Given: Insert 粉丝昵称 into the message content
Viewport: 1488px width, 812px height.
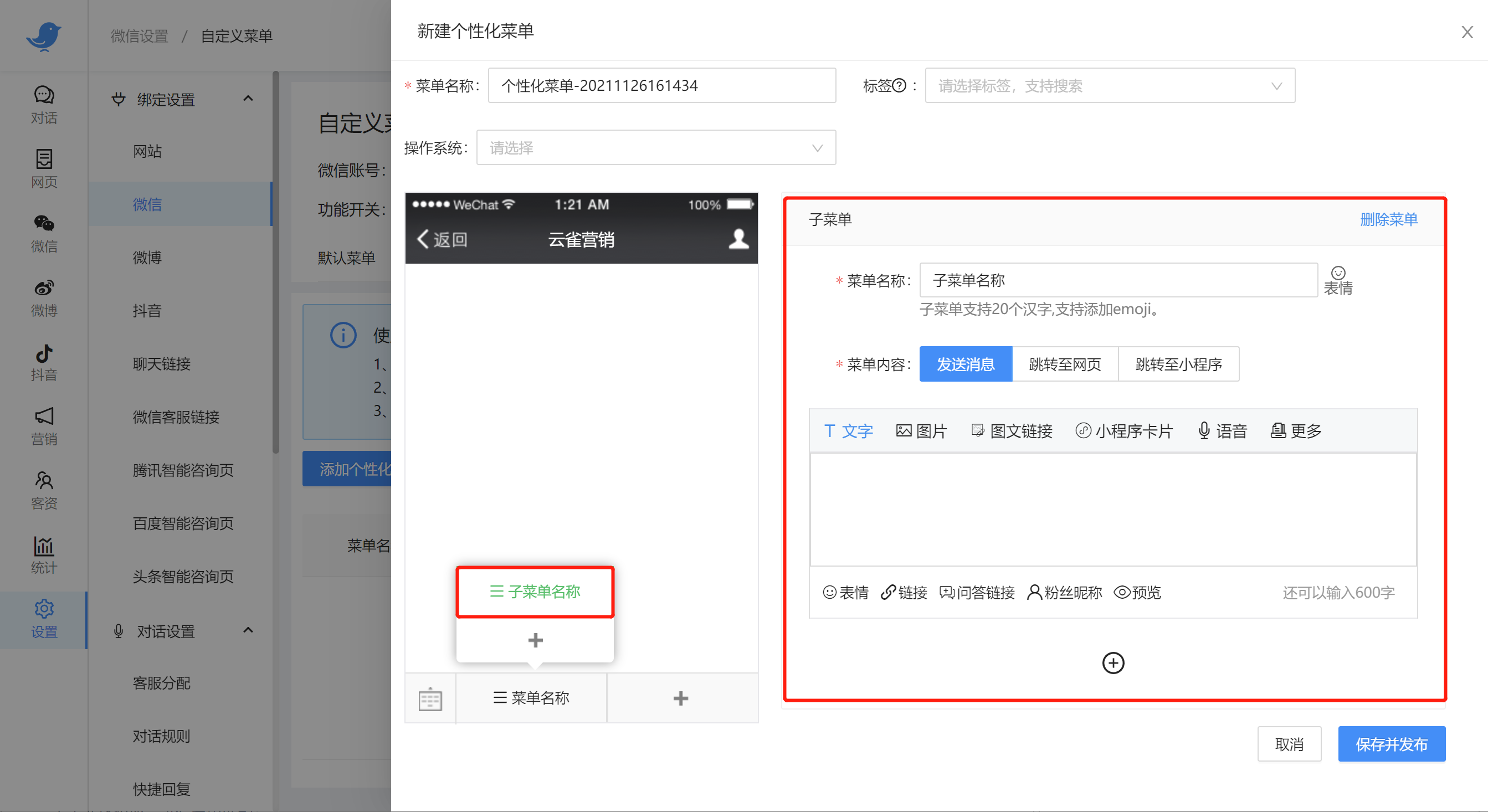Looking at the screenshot, I should click(1064, 592).
